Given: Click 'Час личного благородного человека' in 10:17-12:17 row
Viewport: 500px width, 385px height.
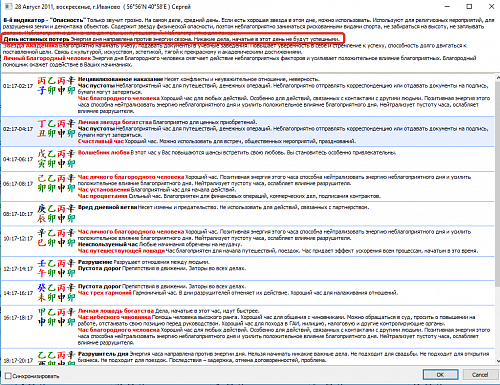Looking at the screenshot, I should [131, 231].
